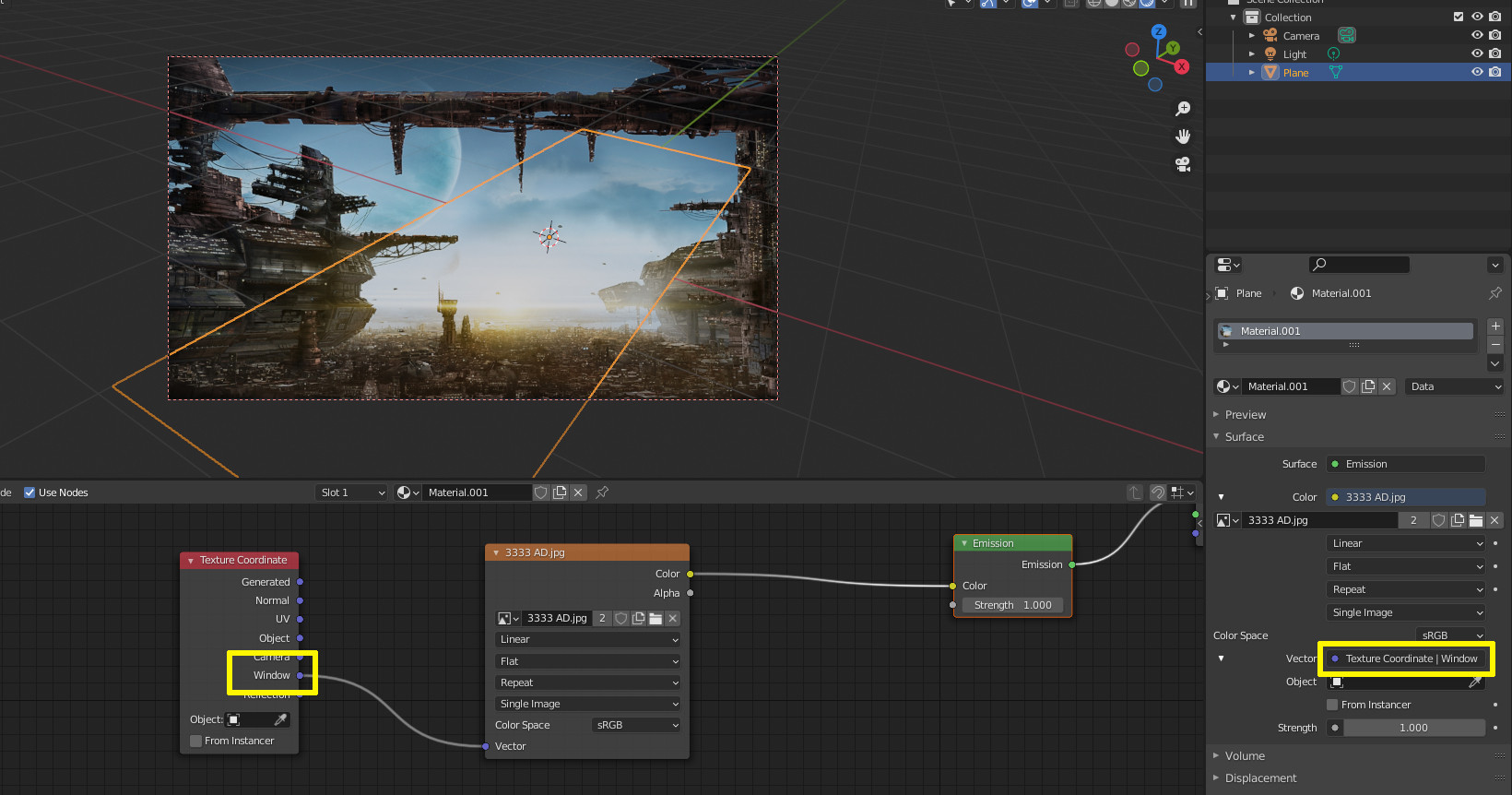Open sRGB color space dropdown in image node
Viewport: 1512px width, 795px height.
(636, 725)
